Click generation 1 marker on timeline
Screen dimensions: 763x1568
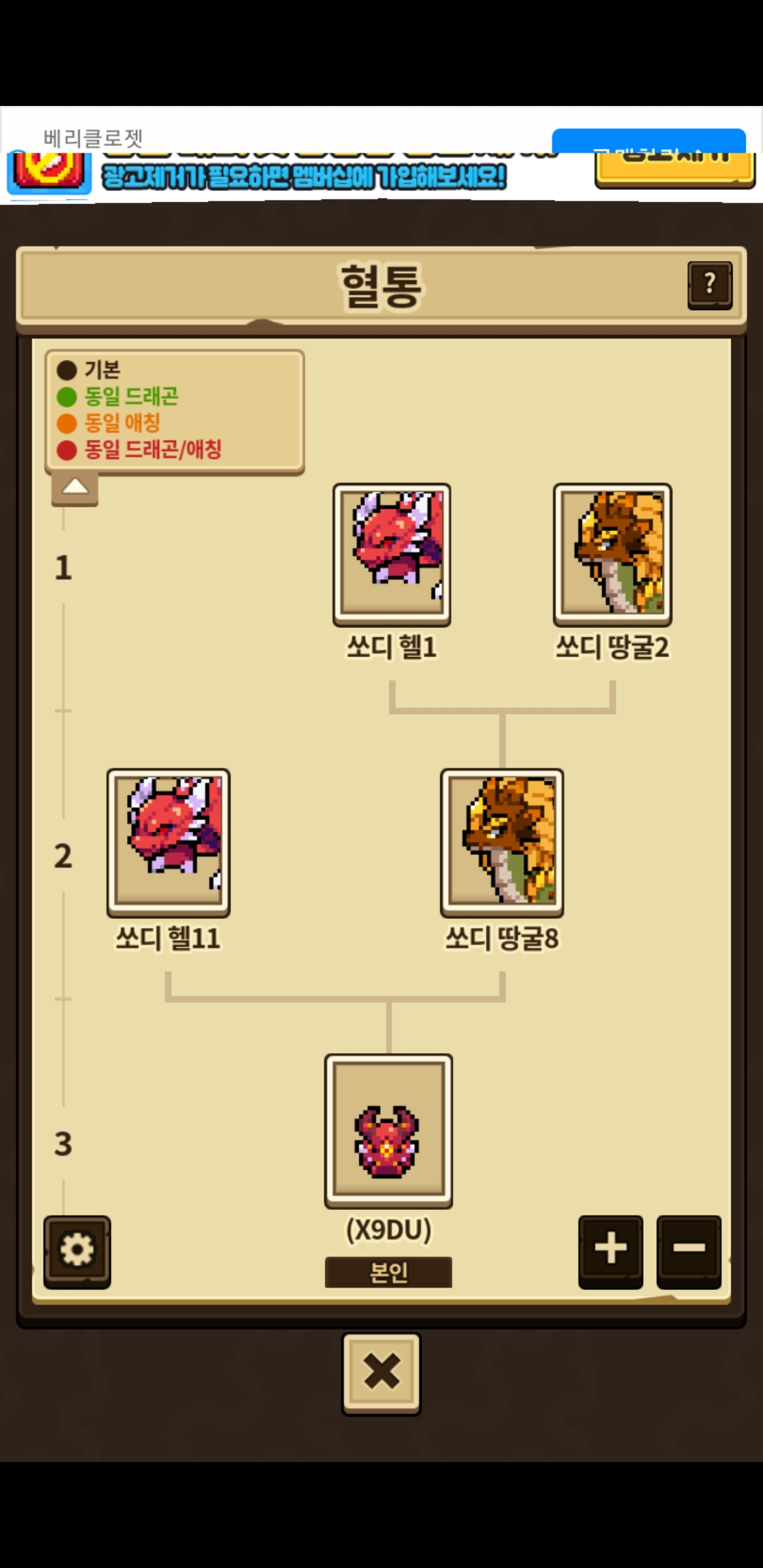click(x=64, y=568)
